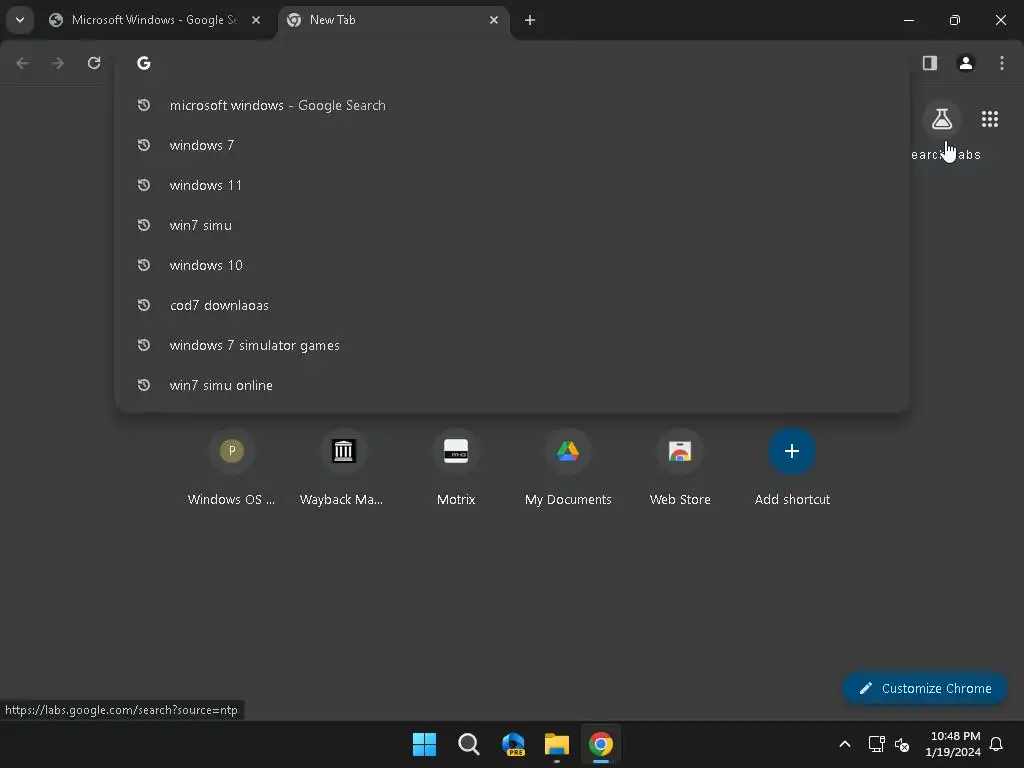Click the Chrome taskbar icon
This screenshot has height=768, width=1024.
point(601,744)
